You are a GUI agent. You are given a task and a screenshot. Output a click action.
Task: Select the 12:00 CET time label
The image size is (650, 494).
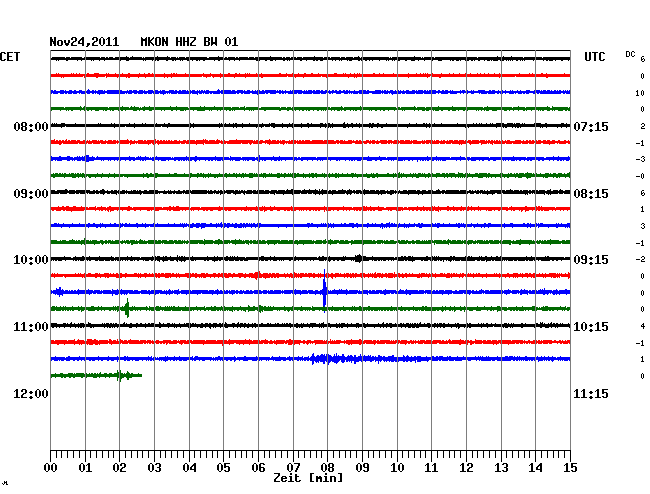tap(31, 394)
